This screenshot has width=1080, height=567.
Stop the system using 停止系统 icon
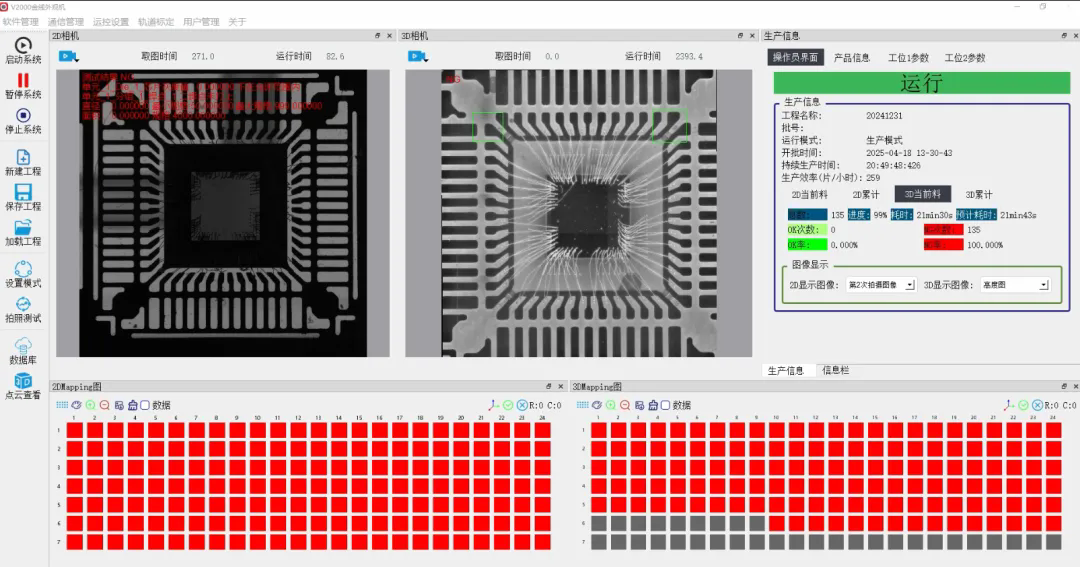[x=23, y=115]
